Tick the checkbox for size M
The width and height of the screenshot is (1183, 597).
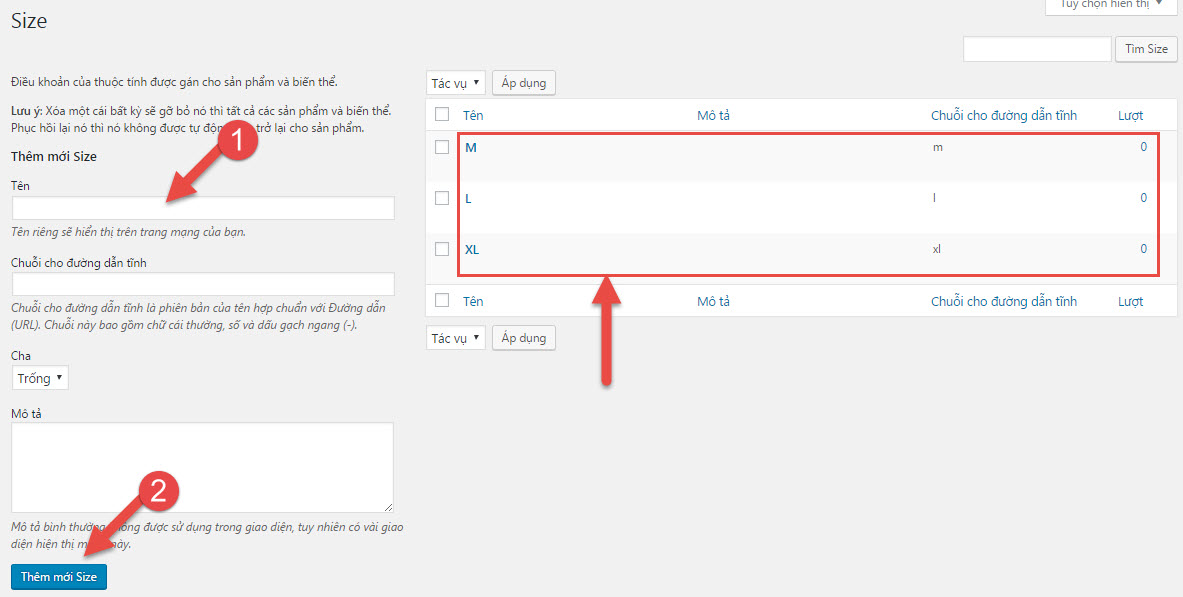[x=442, y=147]
